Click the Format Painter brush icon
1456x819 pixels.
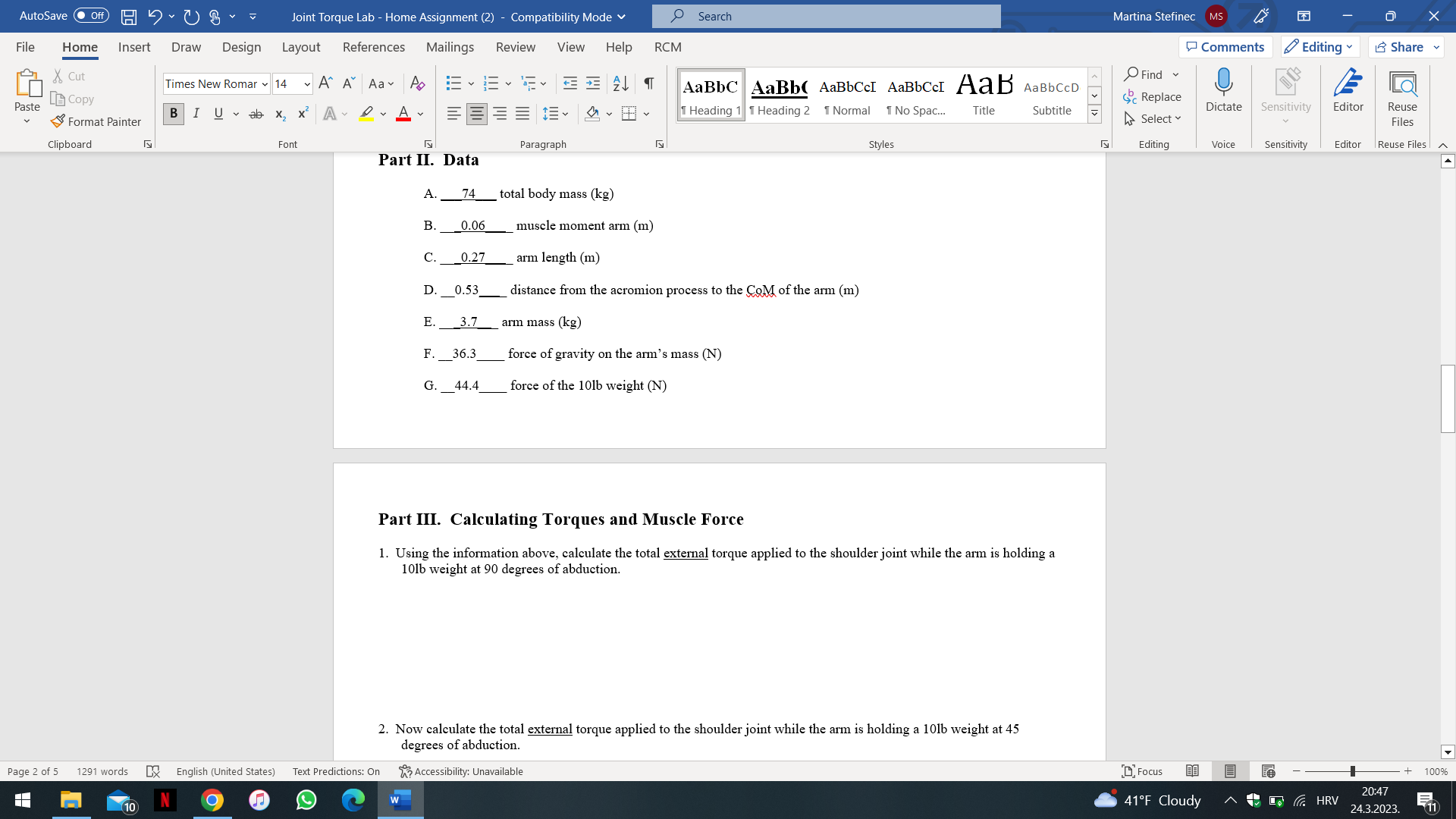[x=58, y=121]
